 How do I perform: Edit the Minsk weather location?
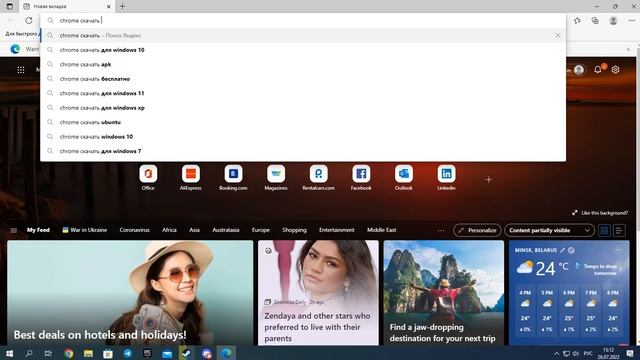562,250
